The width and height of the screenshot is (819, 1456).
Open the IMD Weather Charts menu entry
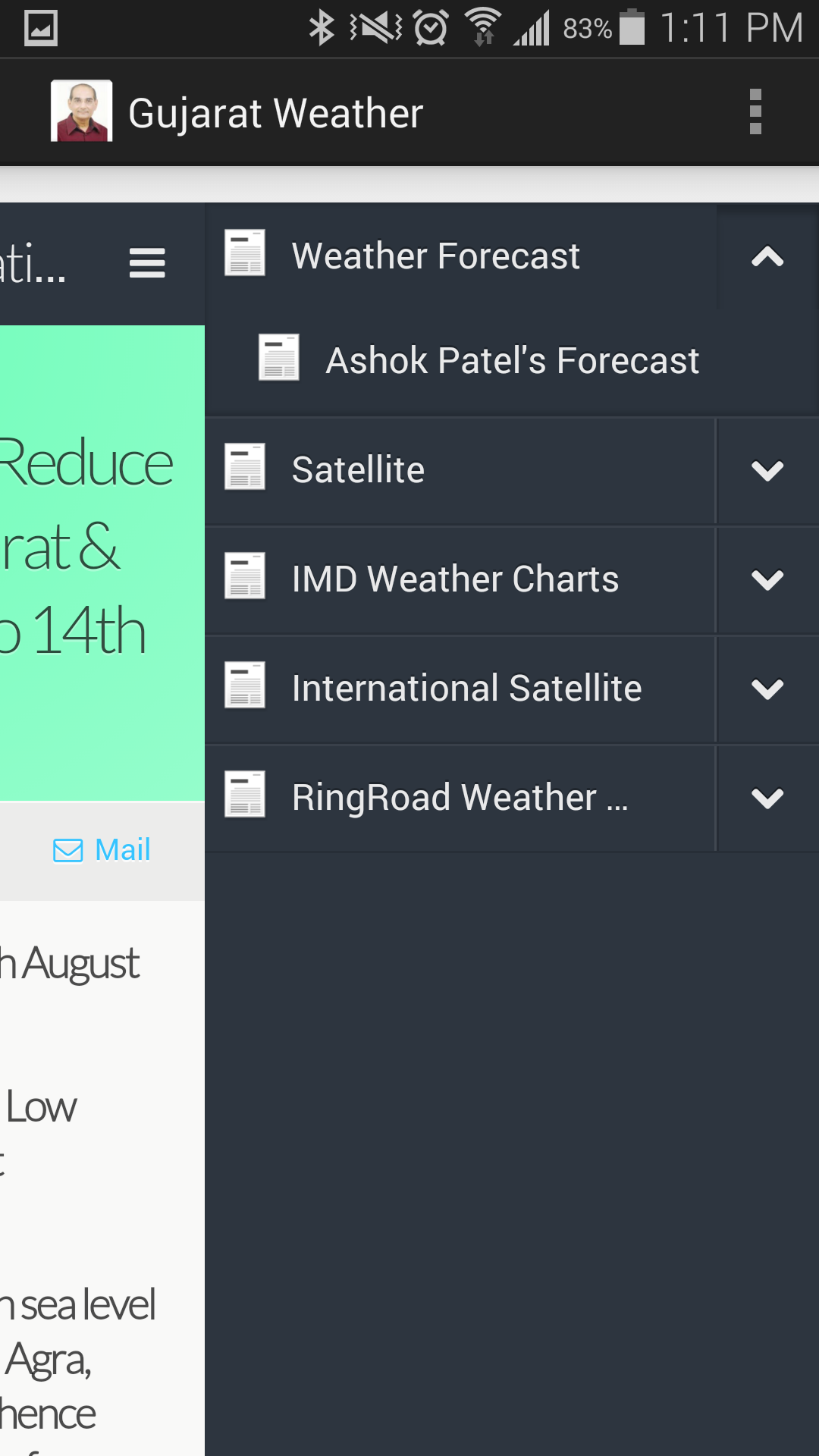[x=455, y=579]
